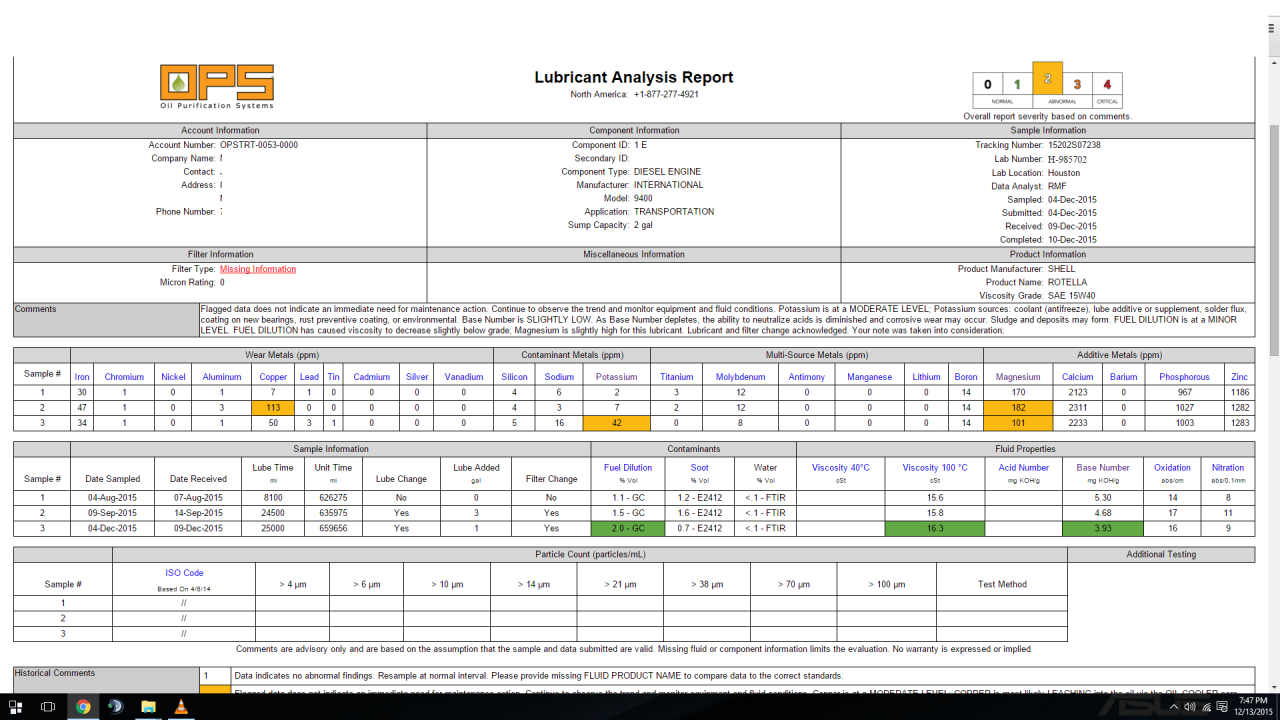1280x720 pixels.
Task: Launch VLC media player from the taskbar
Action: [180, 707]
